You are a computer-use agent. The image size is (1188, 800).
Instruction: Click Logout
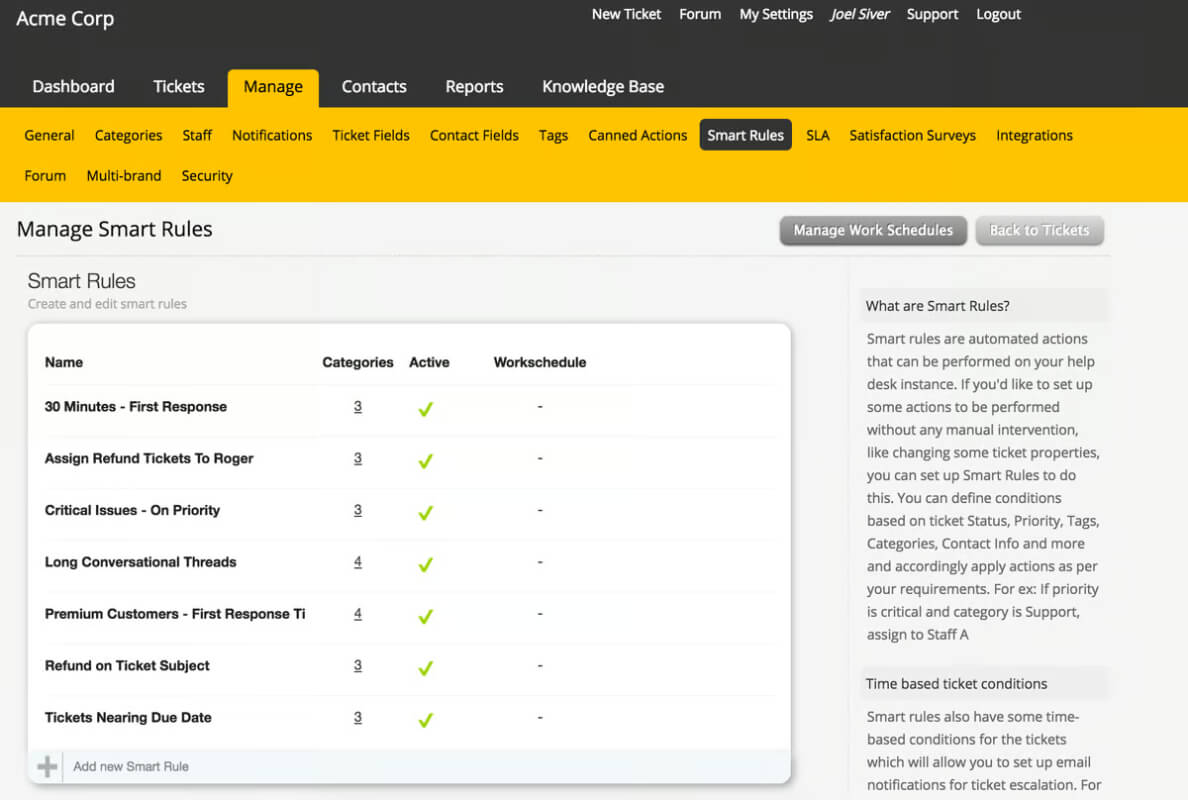pos(998,14)
